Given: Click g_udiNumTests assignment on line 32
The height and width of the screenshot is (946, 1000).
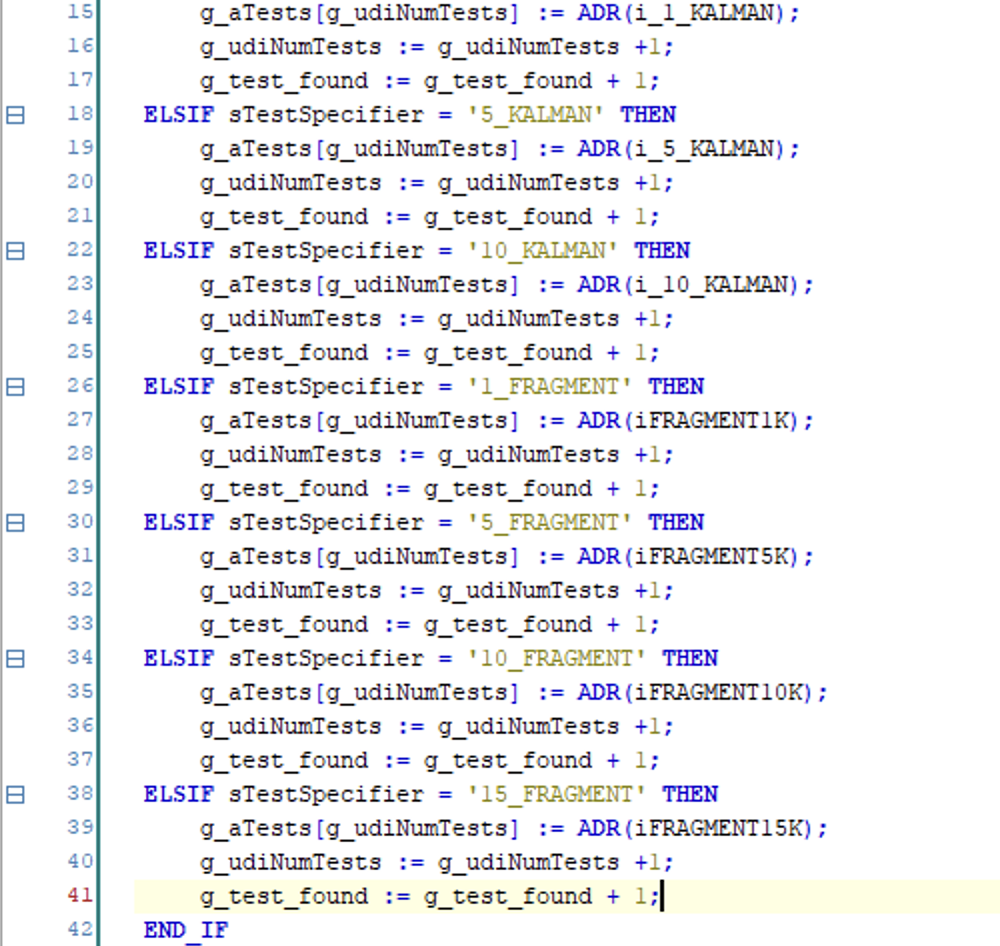Looking at the screenshot, I should [437, 591].
